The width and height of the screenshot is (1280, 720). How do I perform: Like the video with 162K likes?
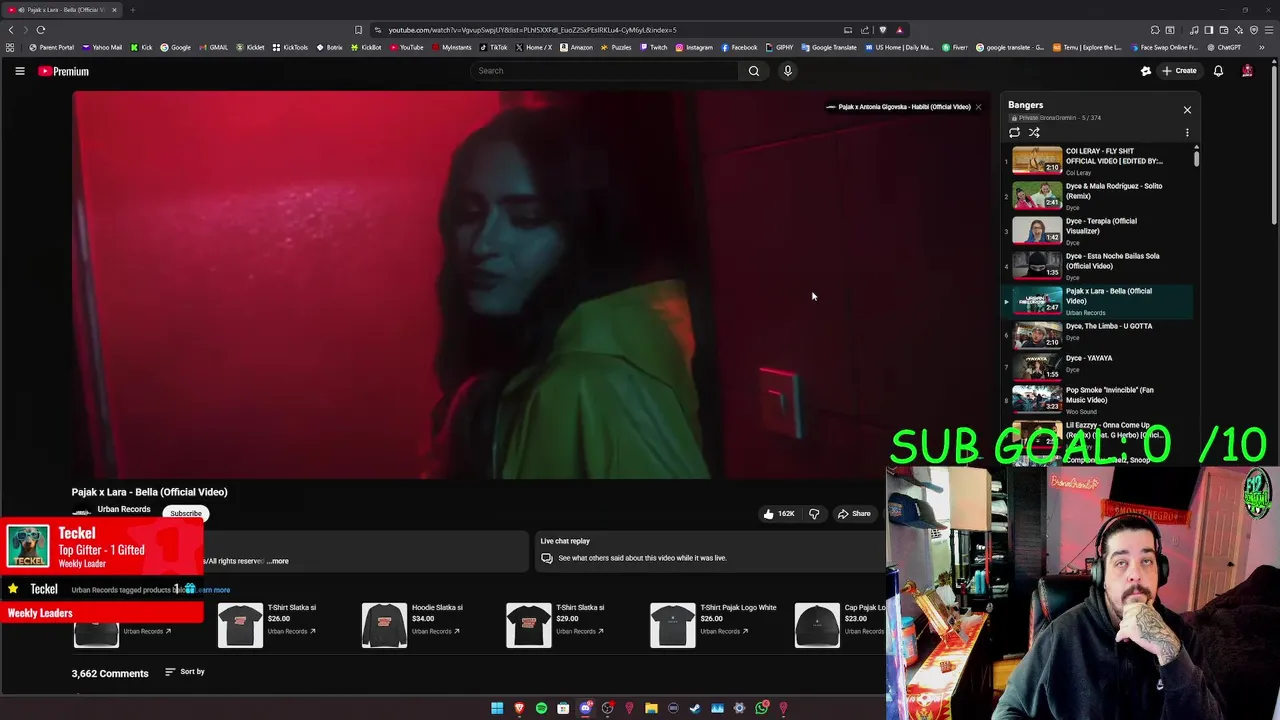tap(779, 514)
